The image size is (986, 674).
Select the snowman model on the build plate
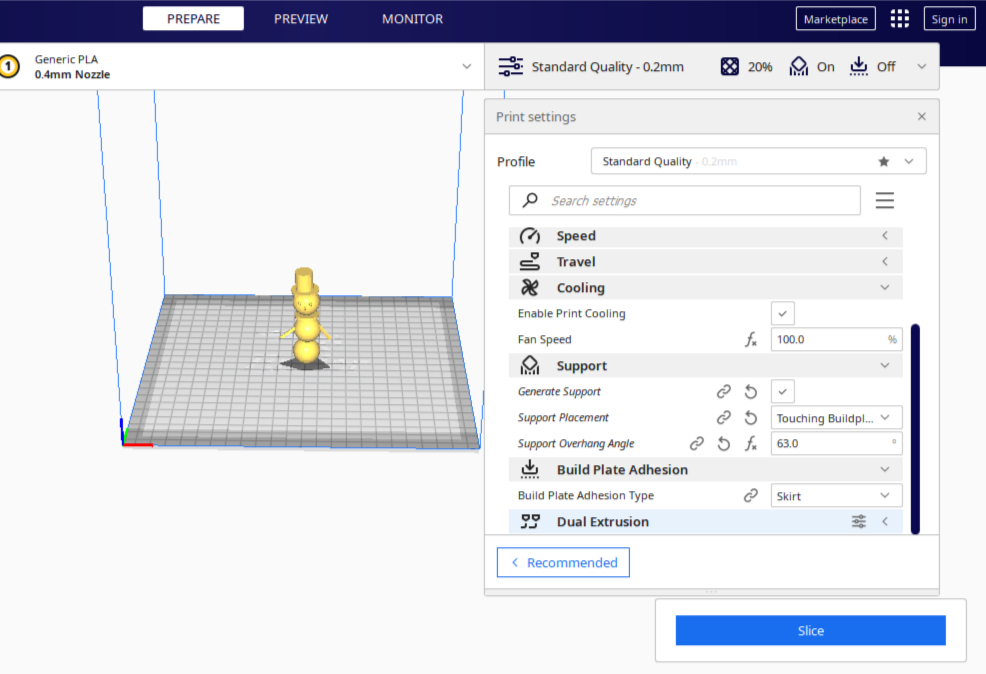tap(306, 318)
